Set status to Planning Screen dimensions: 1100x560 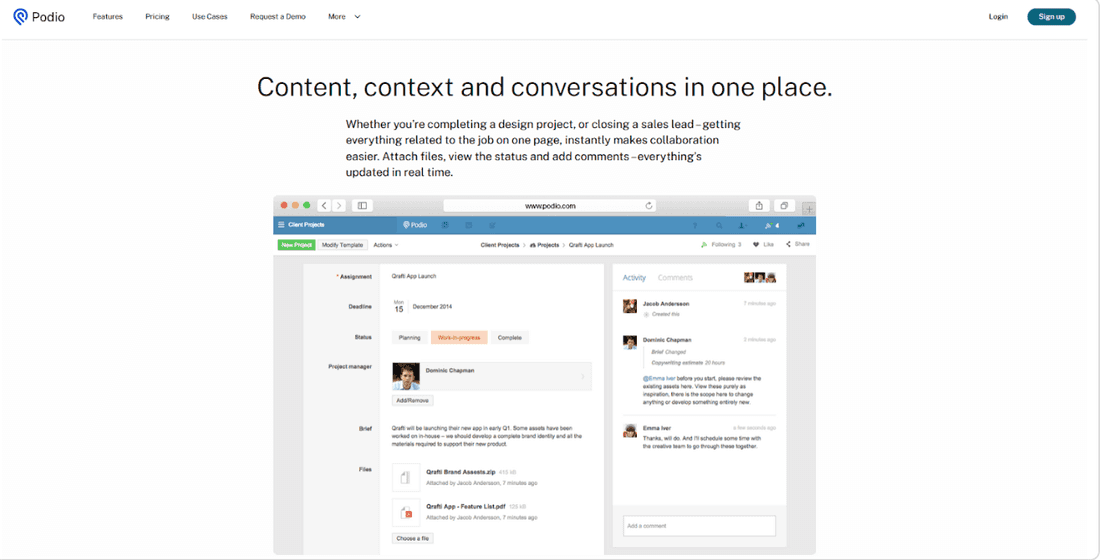(409, 338)
